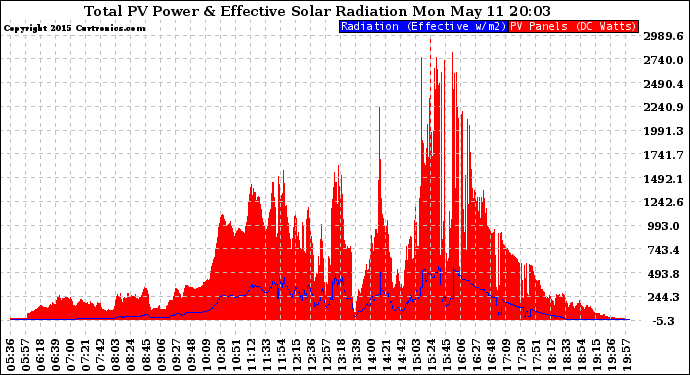Click the -5.3 y-axis value
The height and width of the screenshot is (375, 690).
click(664, 321)
